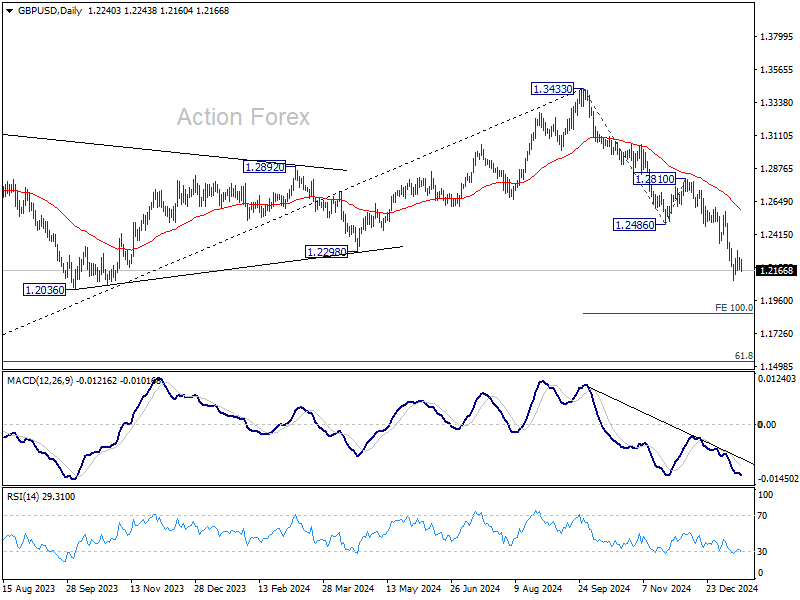Select the 1.28920 price label
The height and width of the screenshot is (600, 800).
pyautogui.click(x=264, y=167)
